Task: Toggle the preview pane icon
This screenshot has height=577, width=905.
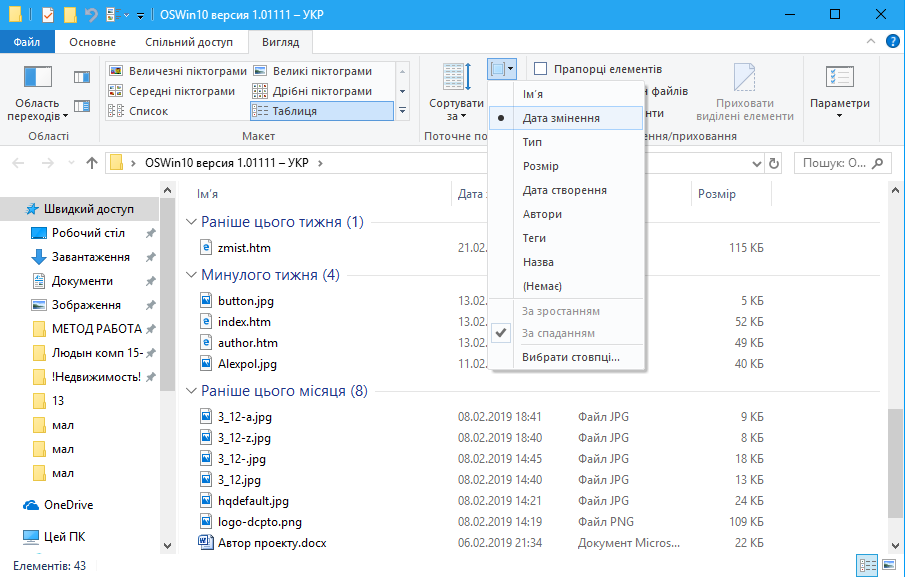Action: coord(82,77)
